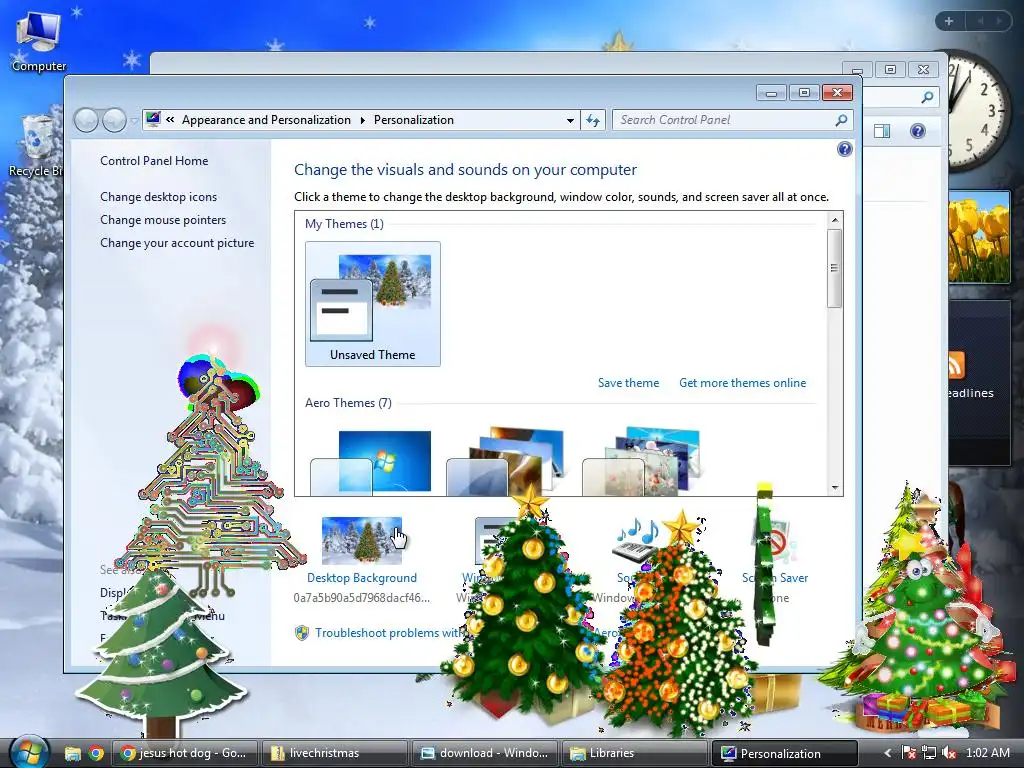The width and height of the screenshot is (1024, 768).
Task: Open Control Panel Home
Action: click(154, 161)
